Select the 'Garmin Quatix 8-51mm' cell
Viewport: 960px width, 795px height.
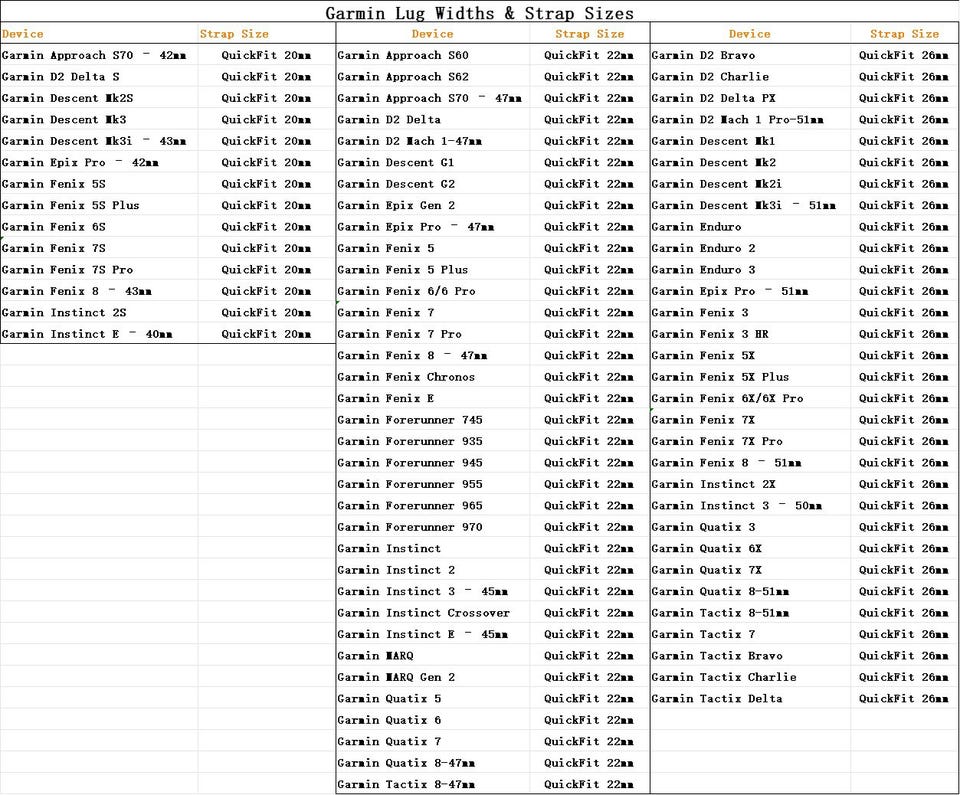tap(750, 591)
